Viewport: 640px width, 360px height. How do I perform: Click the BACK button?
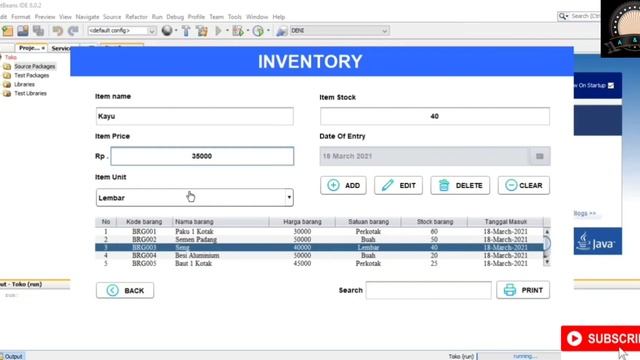click(125, 290)
